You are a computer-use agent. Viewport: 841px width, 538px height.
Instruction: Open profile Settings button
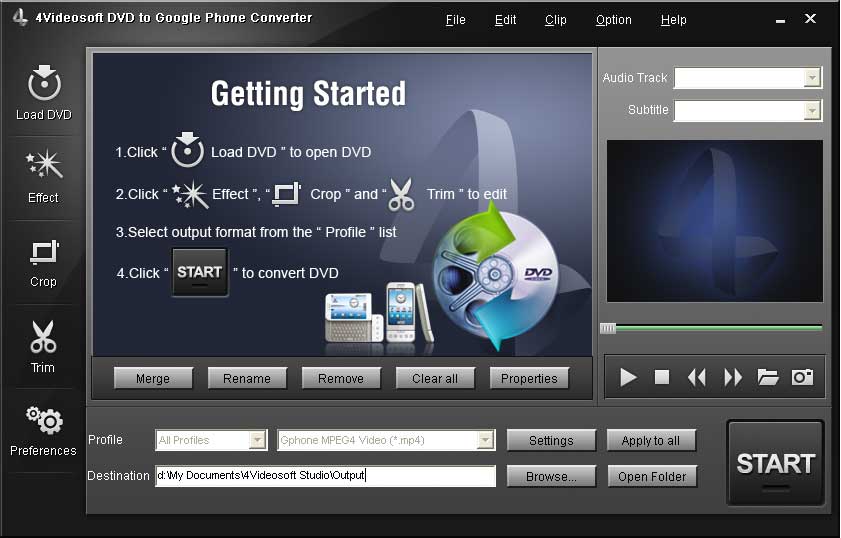pos(551,440)
